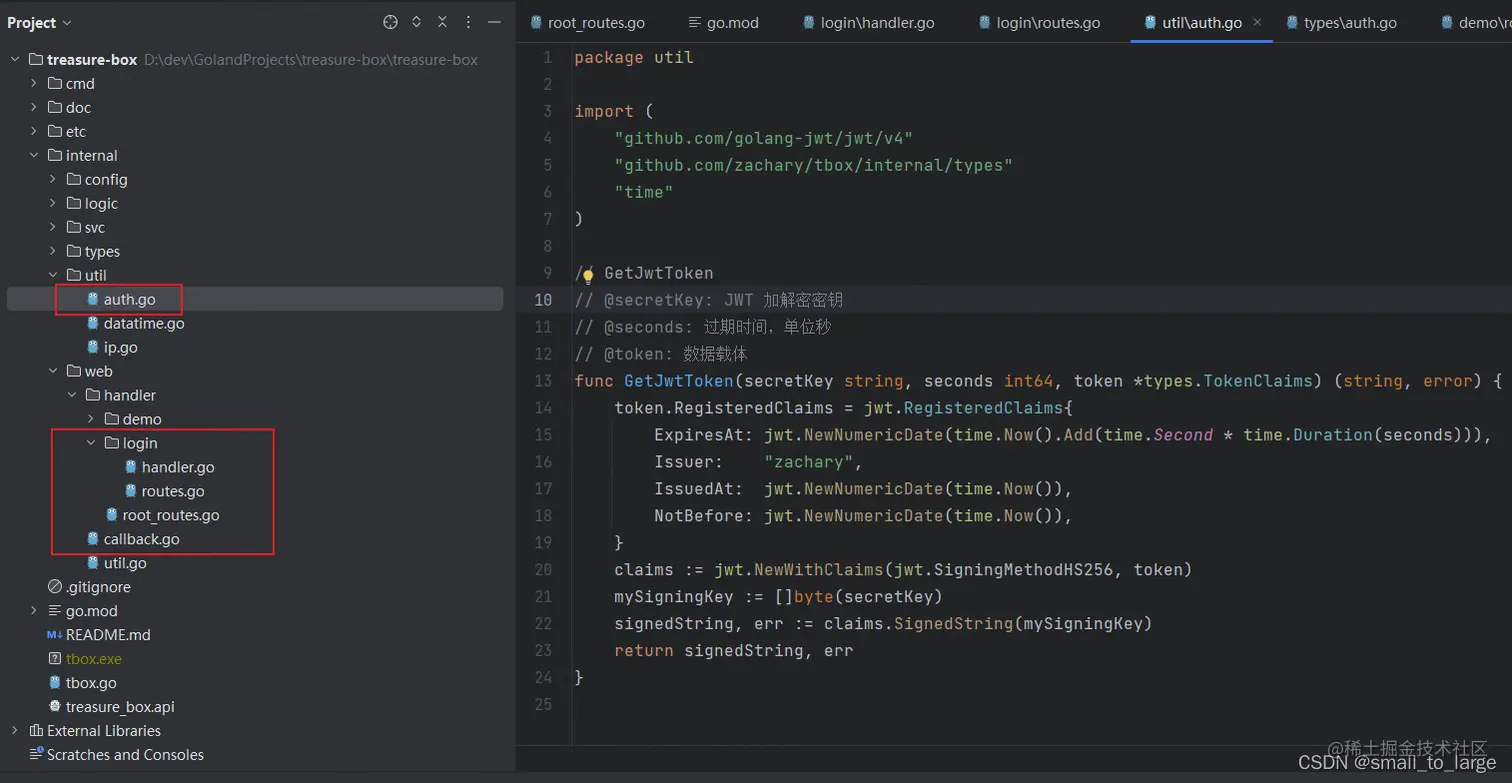
Task: Click the External Libraries icon
Action: click(36, 731)
